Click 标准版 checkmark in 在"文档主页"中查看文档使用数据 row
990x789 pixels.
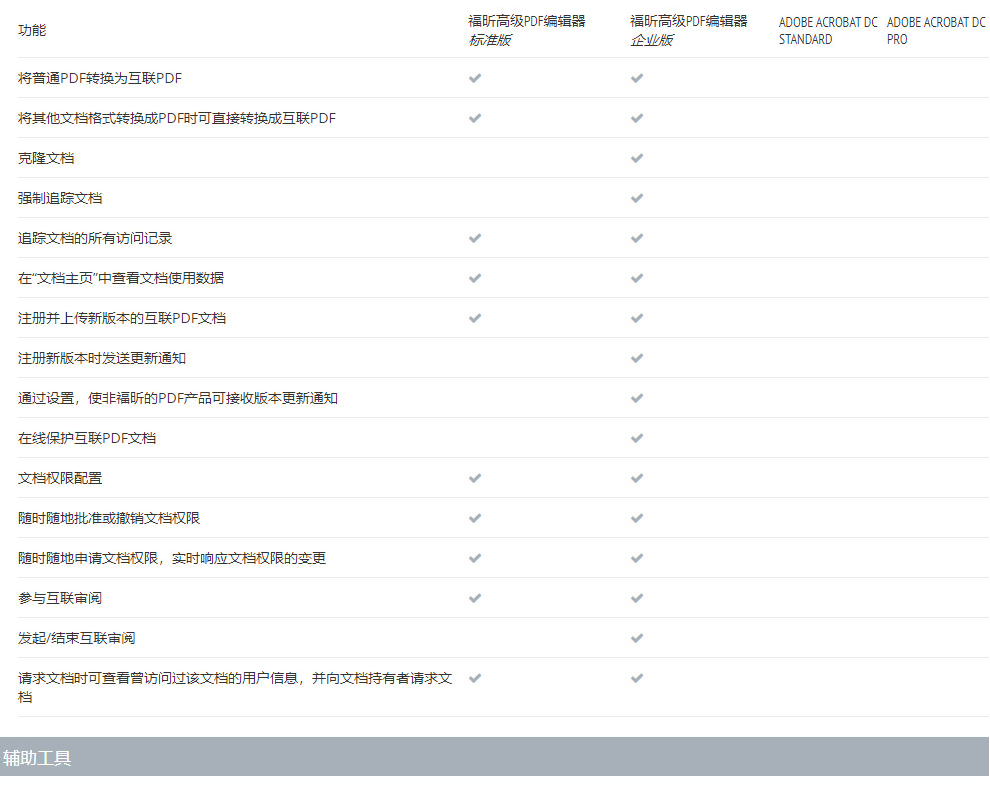[x=475, y=278]
